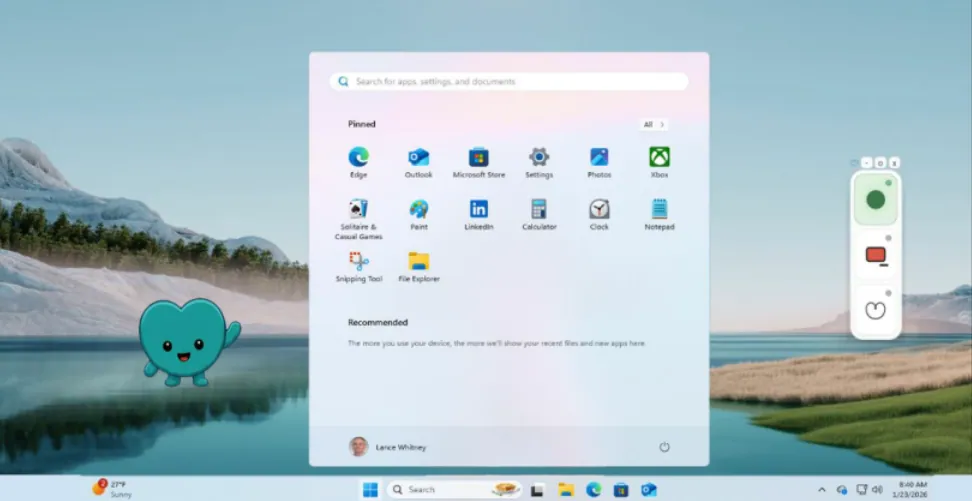Open Notepad from pinned apps

[x=659, y=215]
